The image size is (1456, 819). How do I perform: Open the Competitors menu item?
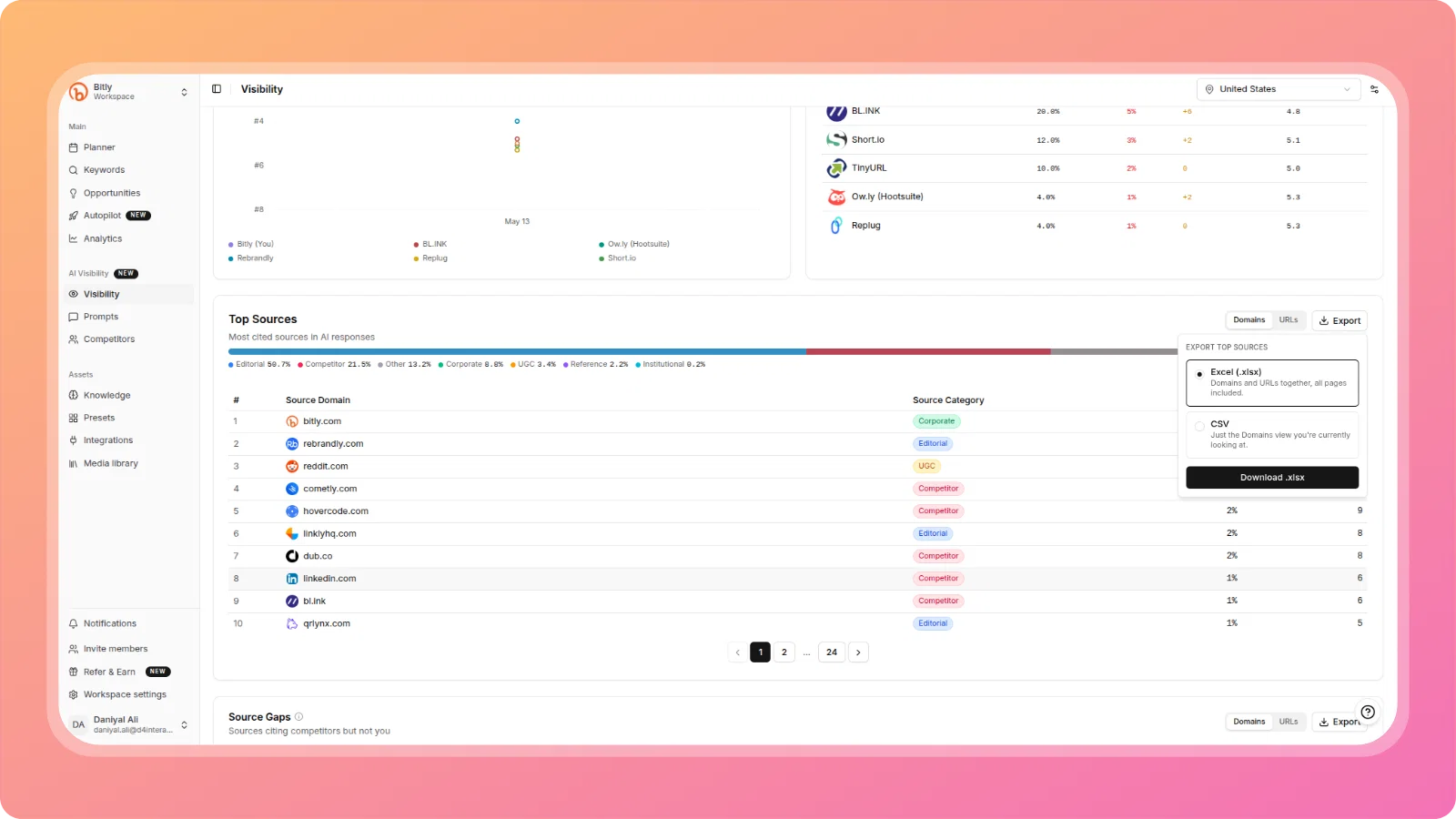tap(129, 339)
